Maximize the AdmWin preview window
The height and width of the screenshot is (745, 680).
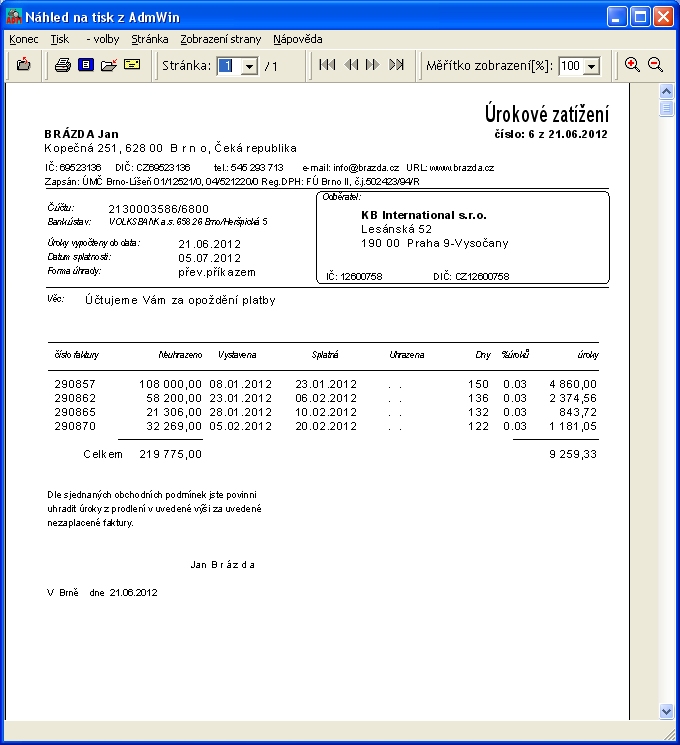640,17
